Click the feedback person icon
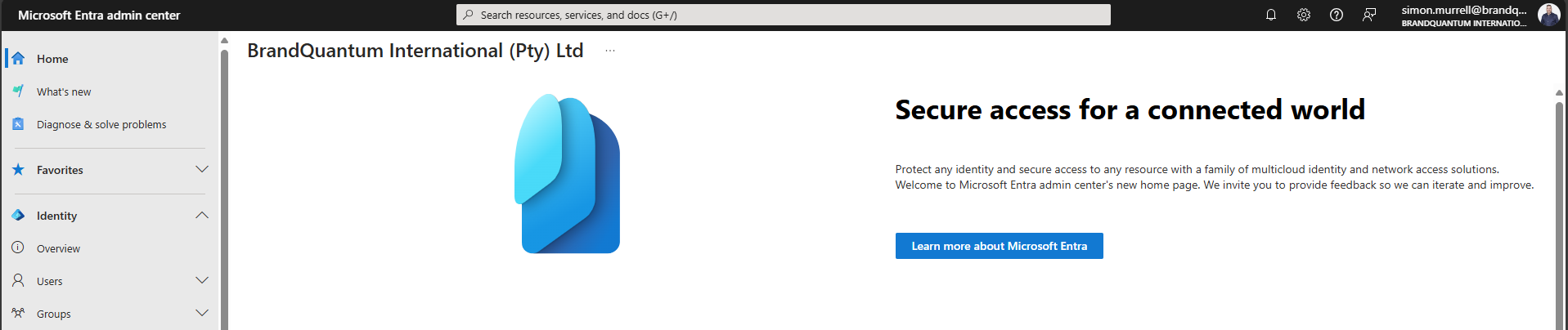 coord(1368,15)
